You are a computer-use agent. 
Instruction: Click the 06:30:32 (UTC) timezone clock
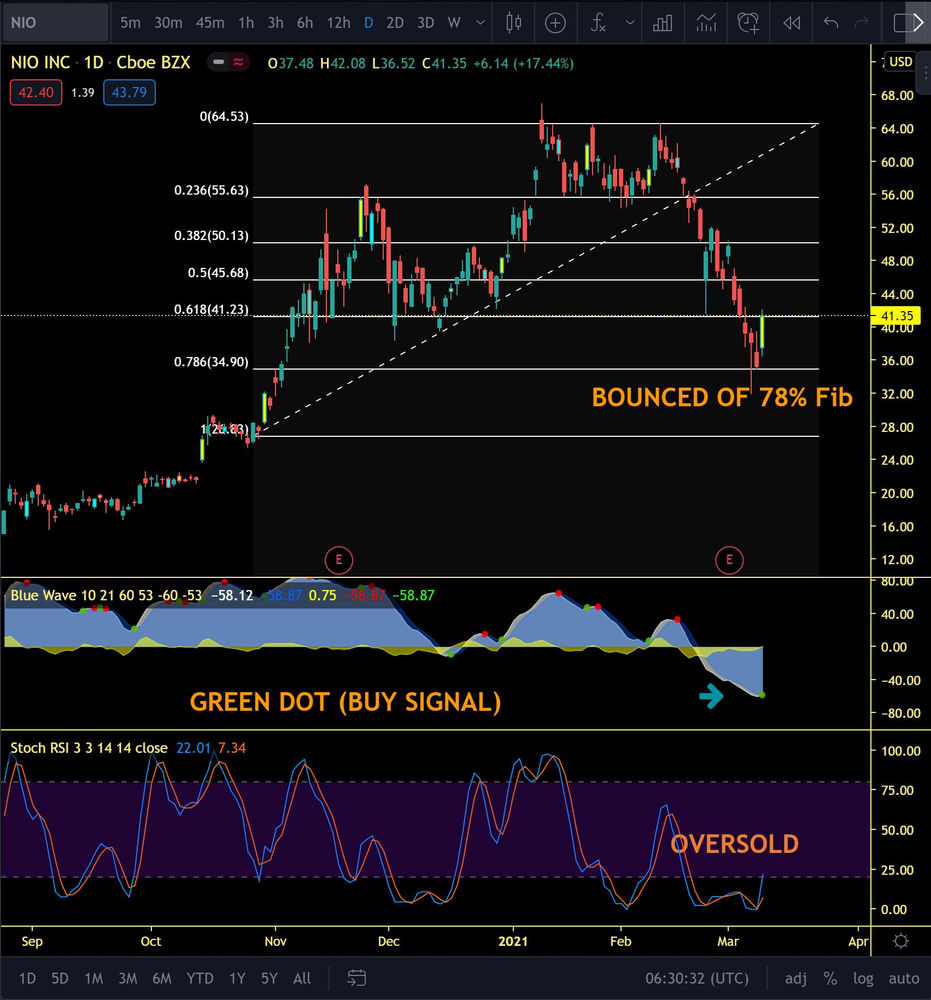coord(696,978)
